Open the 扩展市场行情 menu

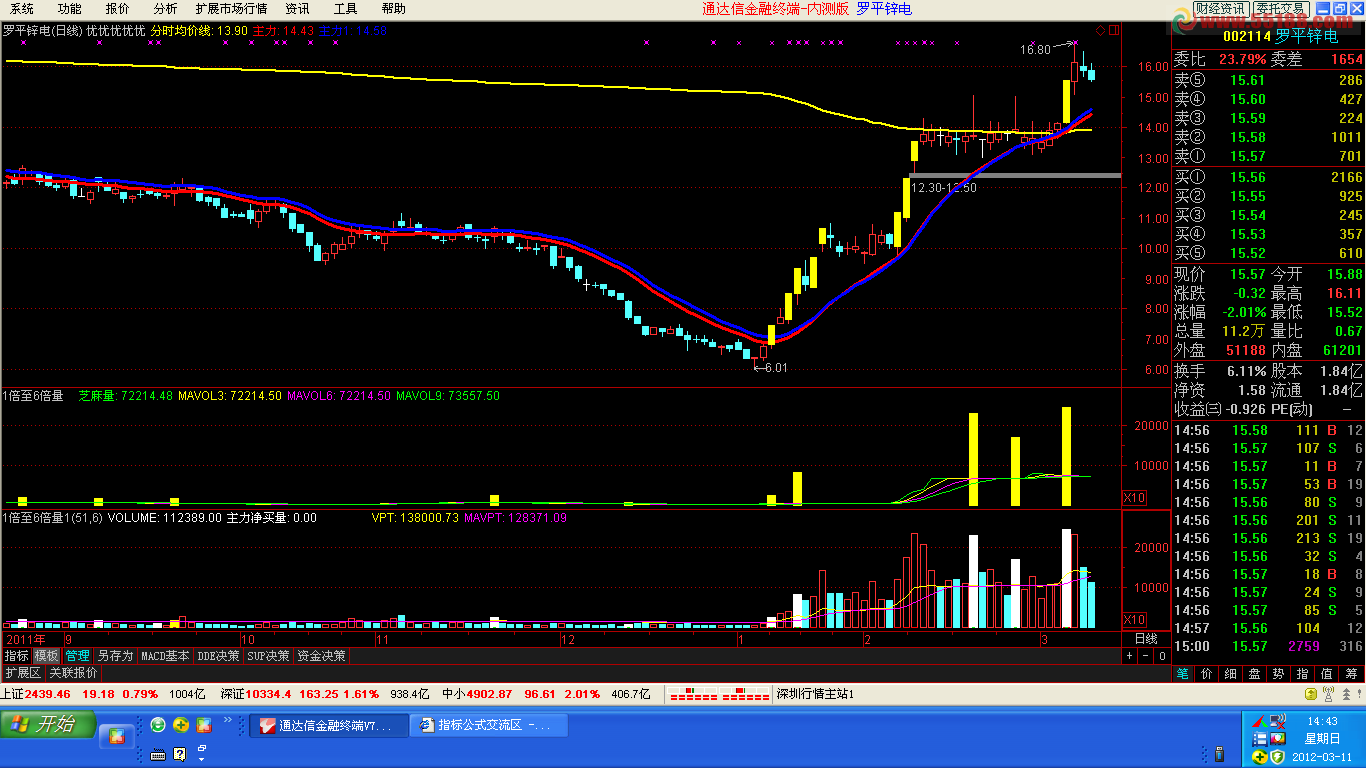click(232, 8)
